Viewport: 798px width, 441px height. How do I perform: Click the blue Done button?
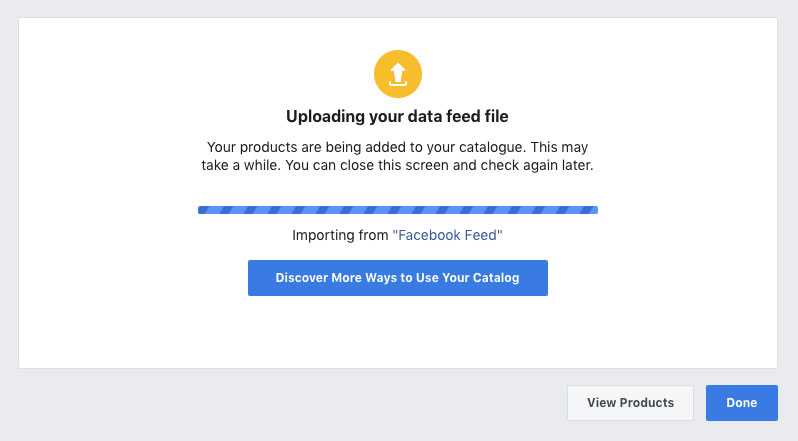[x=742, y=402]
